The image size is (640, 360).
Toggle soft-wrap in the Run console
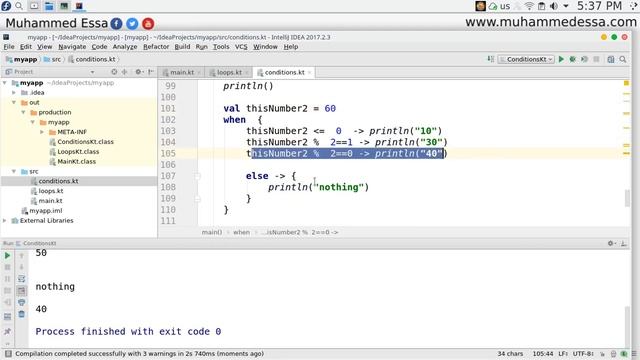click(x=22, y=279)
